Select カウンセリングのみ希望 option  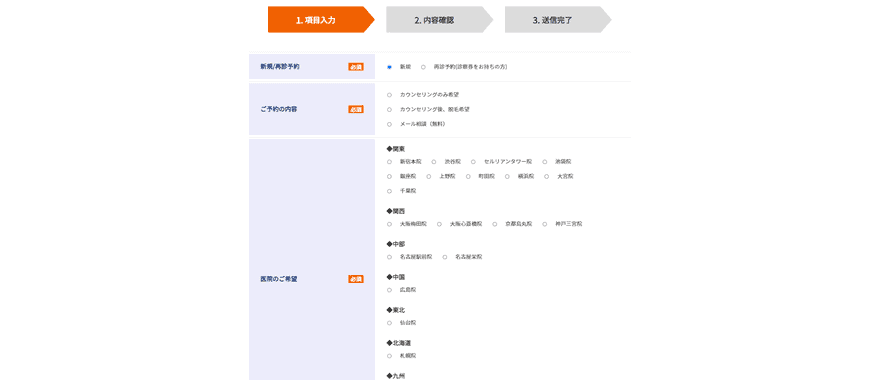pyautogui.click(x=389, y=95)
